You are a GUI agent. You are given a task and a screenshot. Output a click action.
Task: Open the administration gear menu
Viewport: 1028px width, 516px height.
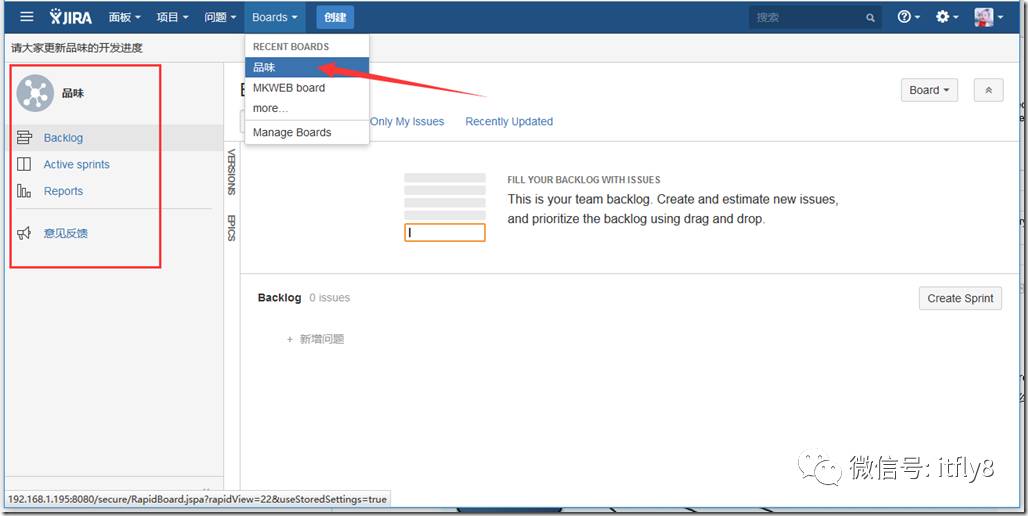click(947, 18)
